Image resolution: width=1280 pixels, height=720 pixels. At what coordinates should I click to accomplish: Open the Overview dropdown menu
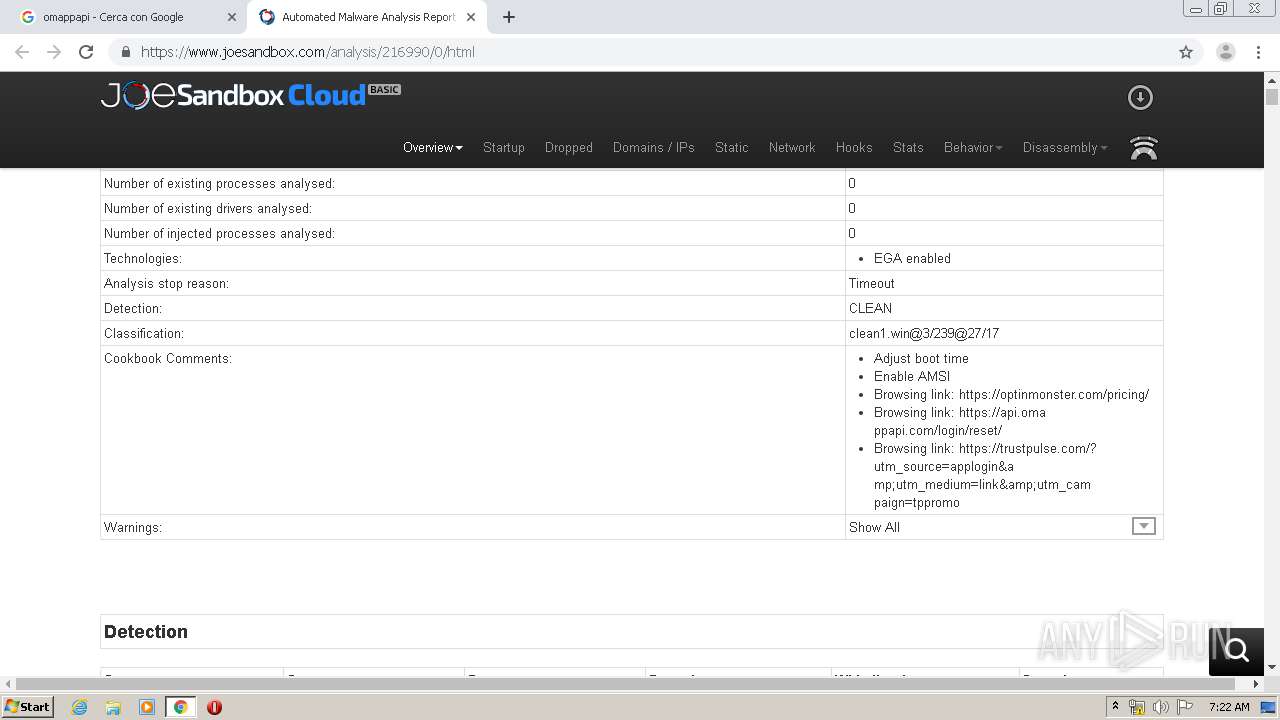[432, 147]
